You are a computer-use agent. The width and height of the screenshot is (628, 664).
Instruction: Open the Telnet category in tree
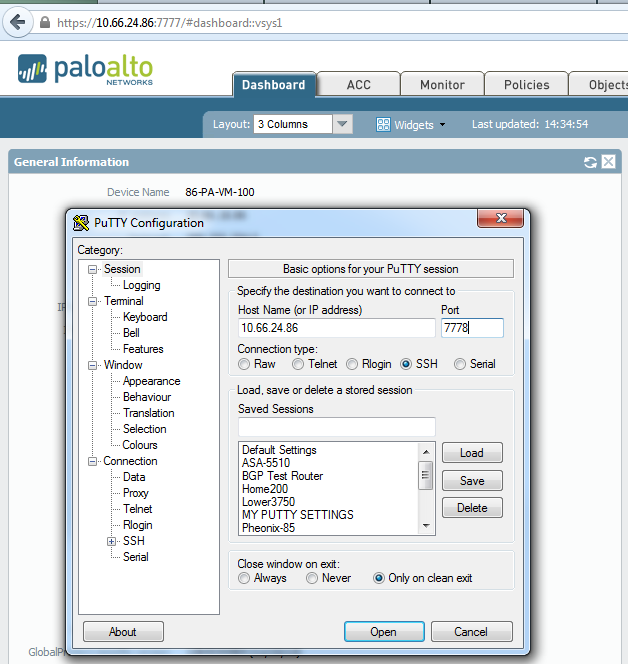(138, 509)
